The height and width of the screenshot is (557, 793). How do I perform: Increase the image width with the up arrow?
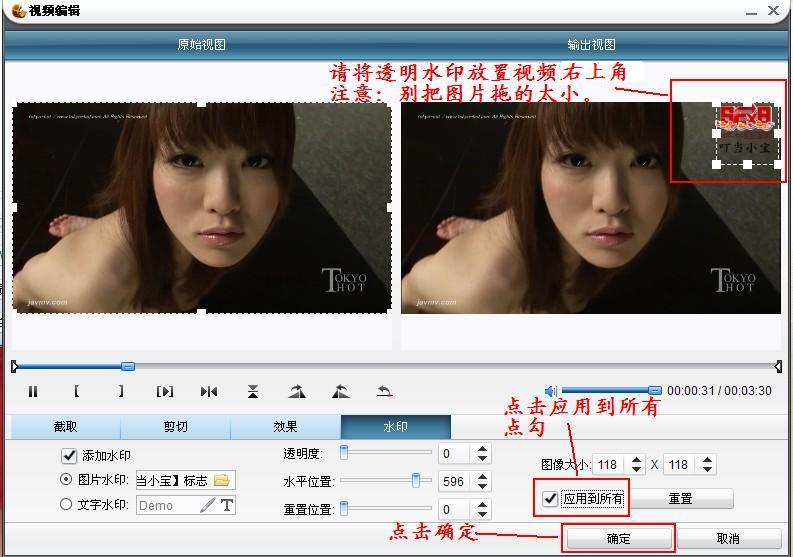point(637,460)
